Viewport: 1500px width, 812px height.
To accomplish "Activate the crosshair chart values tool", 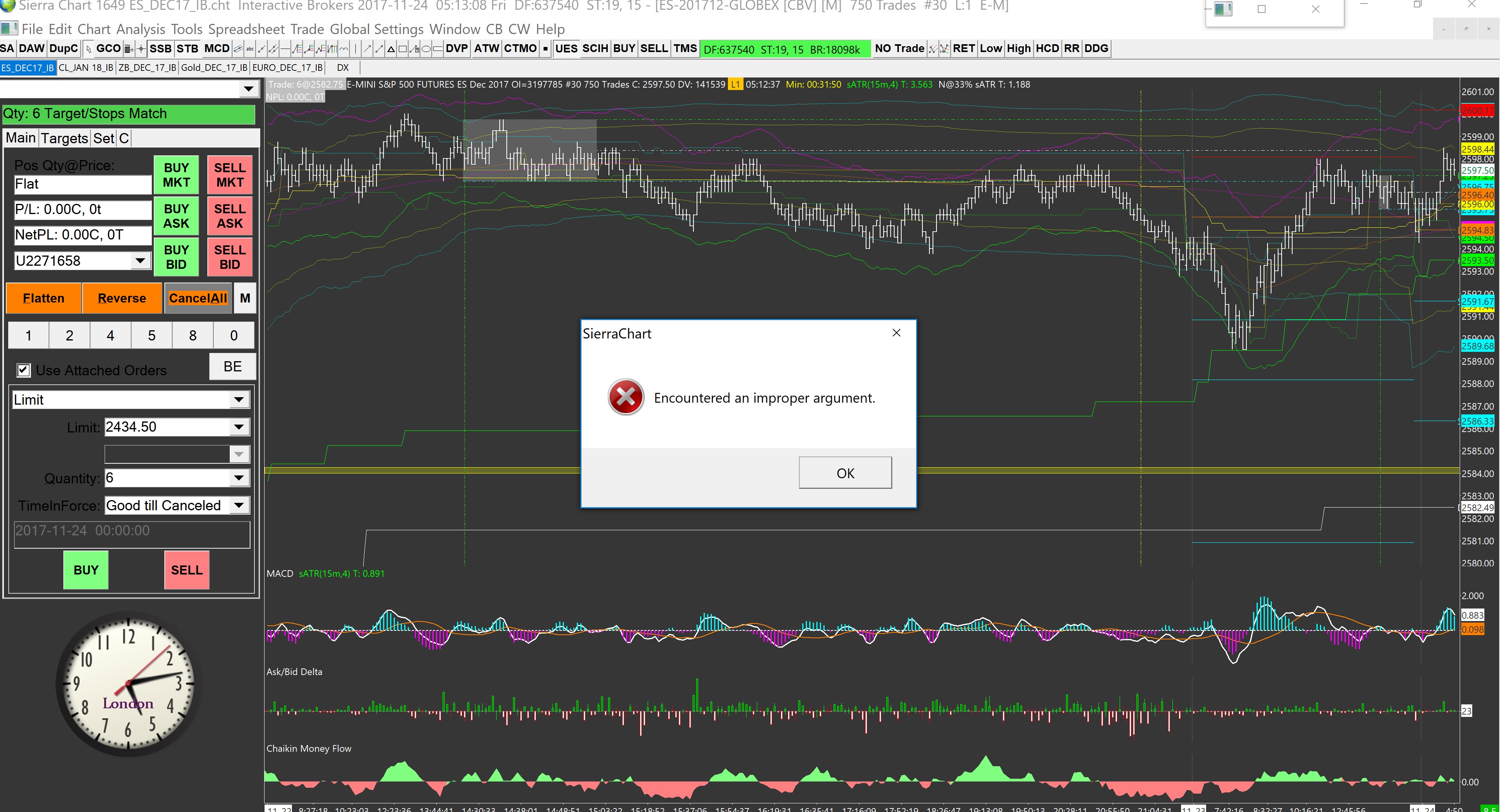I will (142, 49).
